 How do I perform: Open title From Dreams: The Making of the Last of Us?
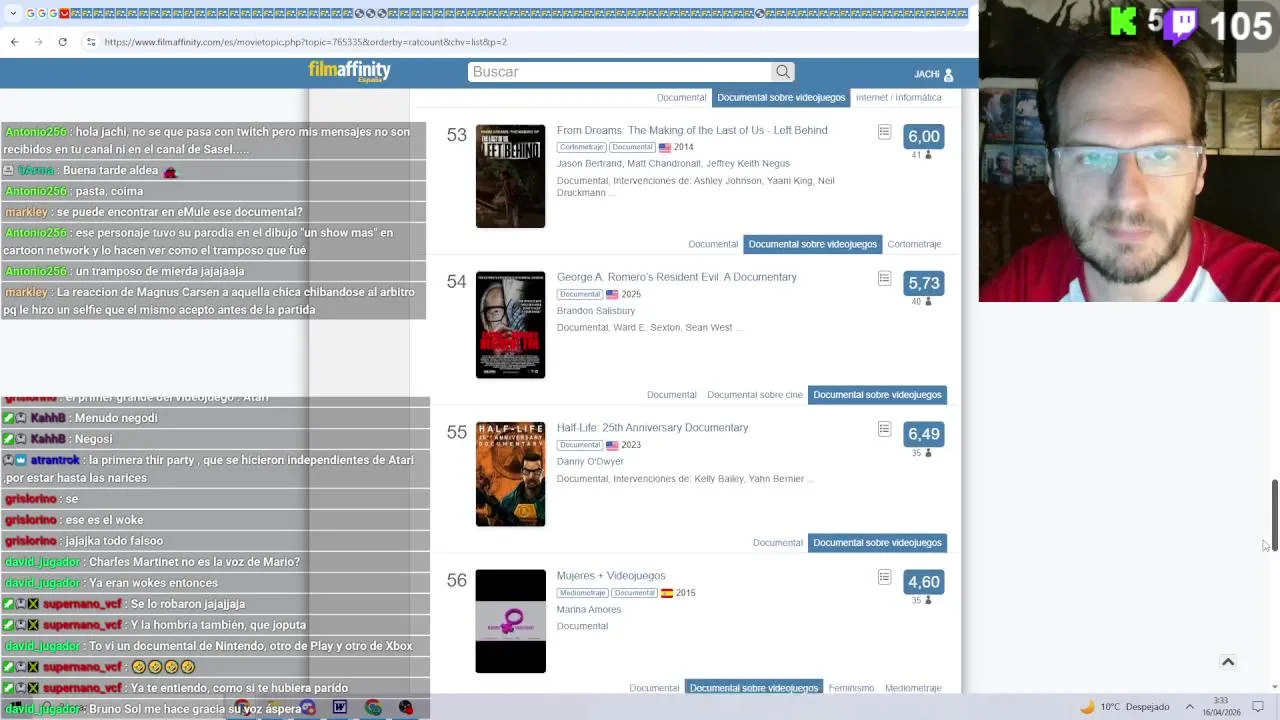click(x=692, y=130)
